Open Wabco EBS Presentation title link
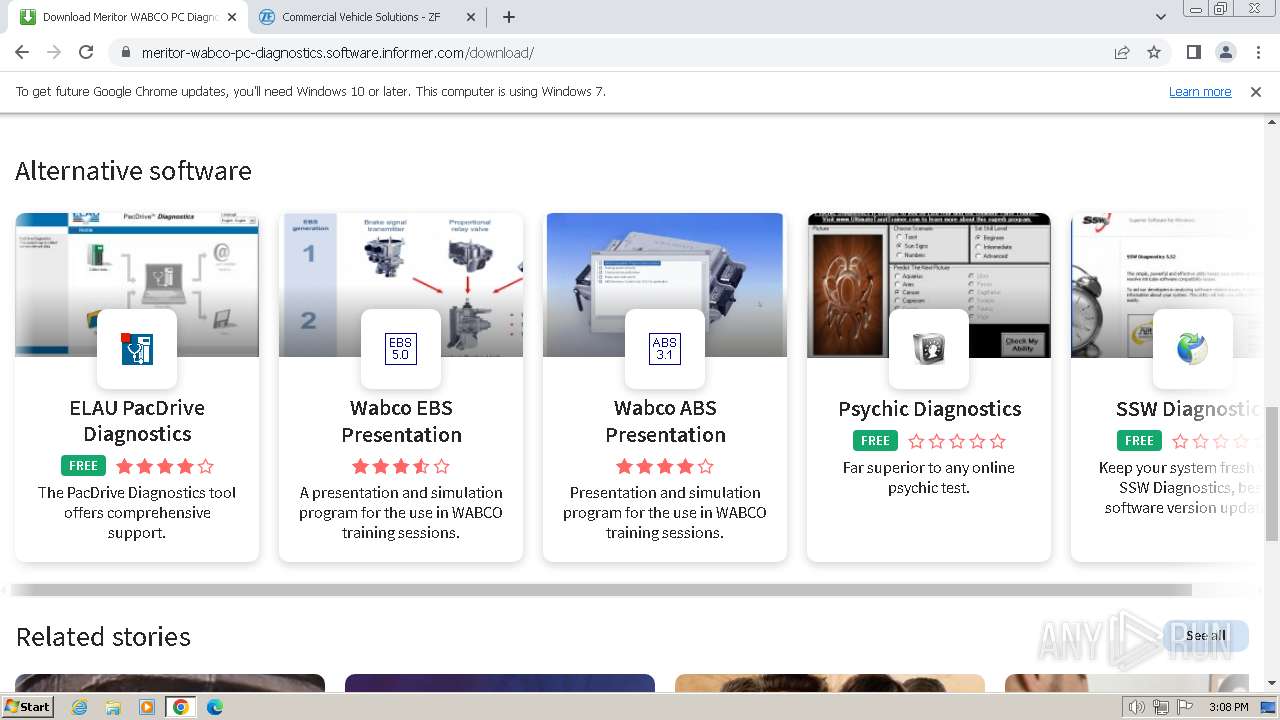 [401, 421]
